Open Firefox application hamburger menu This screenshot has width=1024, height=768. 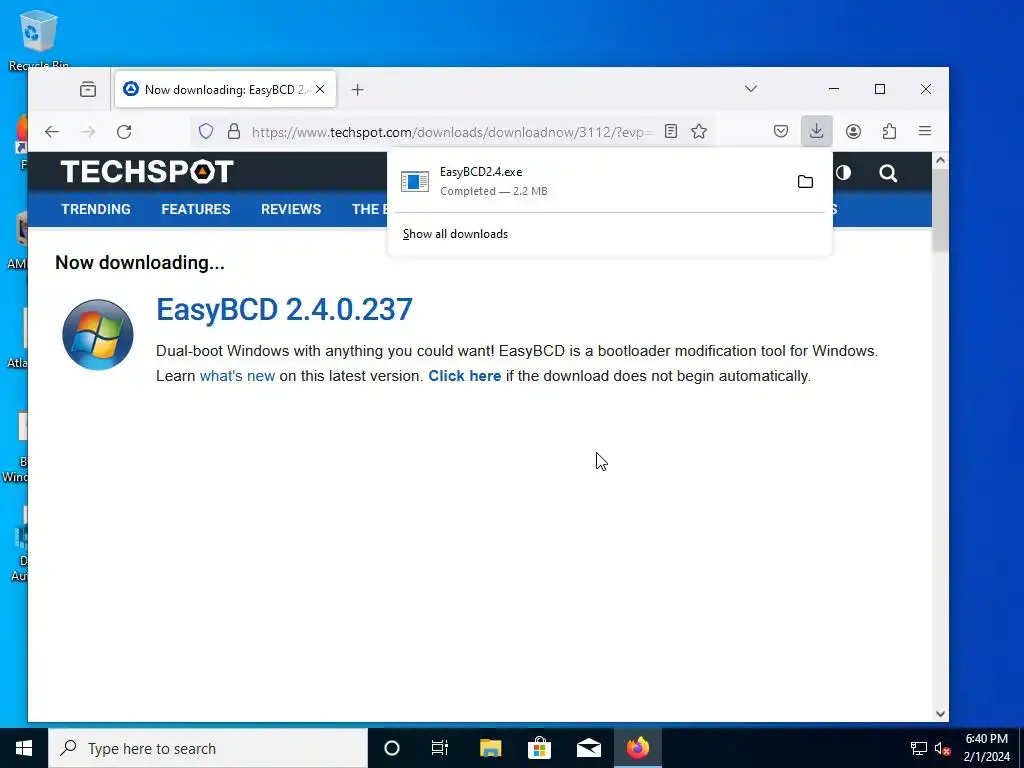click(925, 131)
